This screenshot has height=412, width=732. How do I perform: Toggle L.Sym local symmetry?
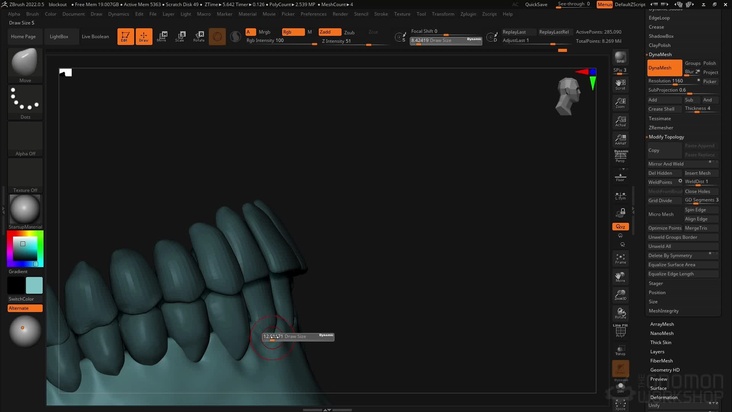[x=620, y=196]
